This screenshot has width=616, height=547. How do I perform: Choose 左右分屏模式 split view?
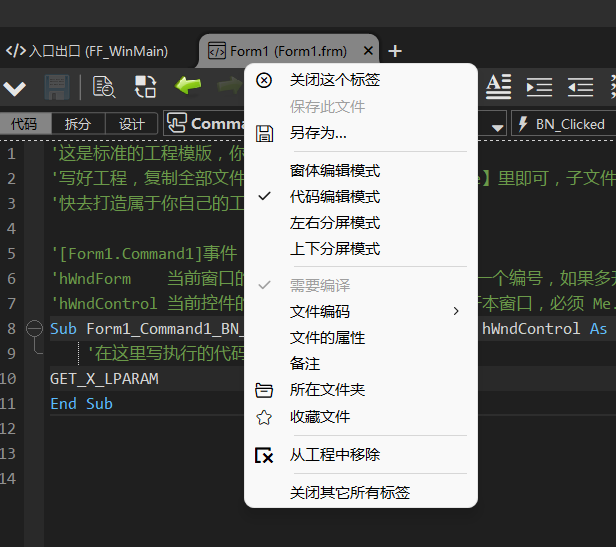(335, 223)
